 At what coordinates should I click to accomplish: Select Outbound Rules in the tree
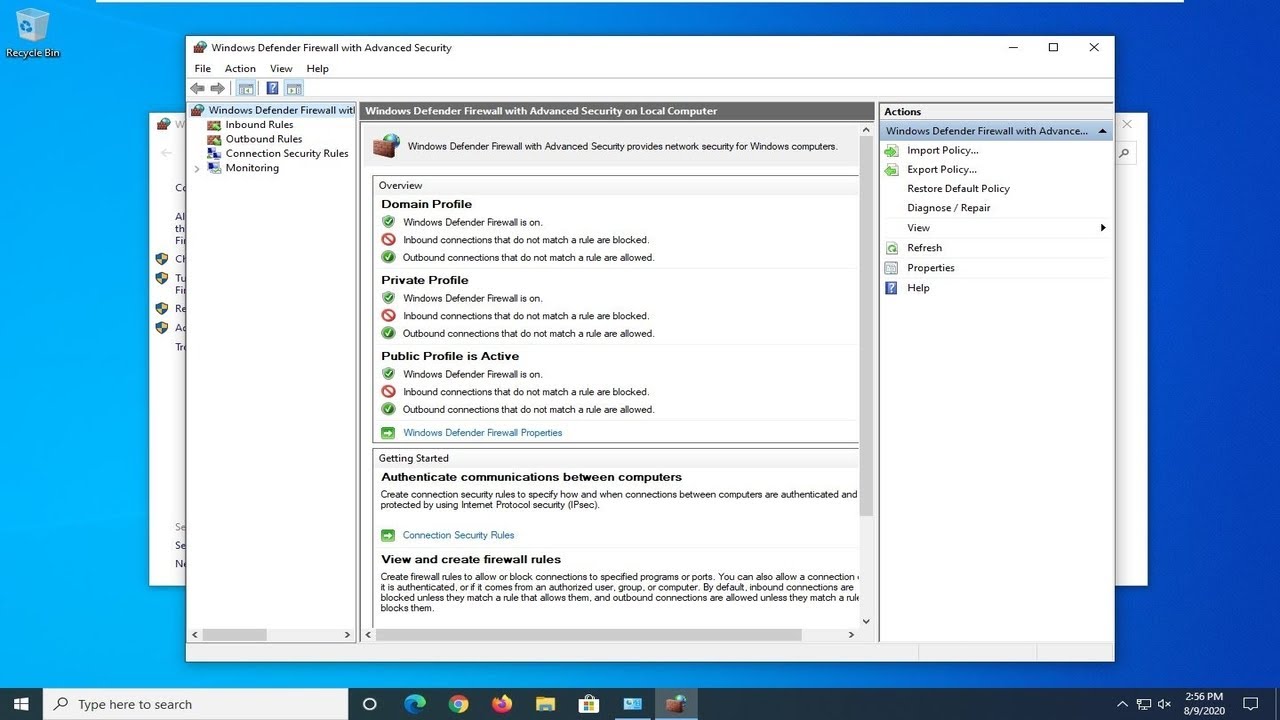pyautogui.click(x=263, y=139)
